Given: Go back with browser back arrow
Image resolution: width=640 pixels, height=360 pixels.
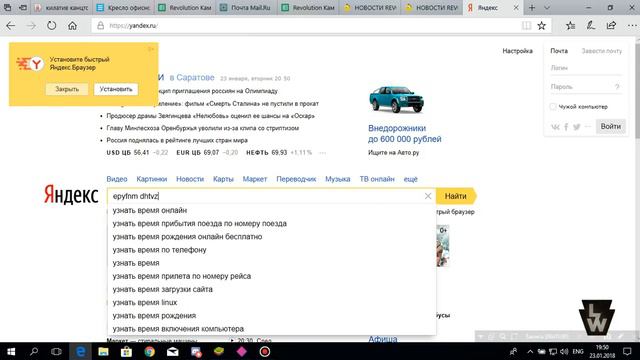Looking at the screenshot, I should coord(11,26).
